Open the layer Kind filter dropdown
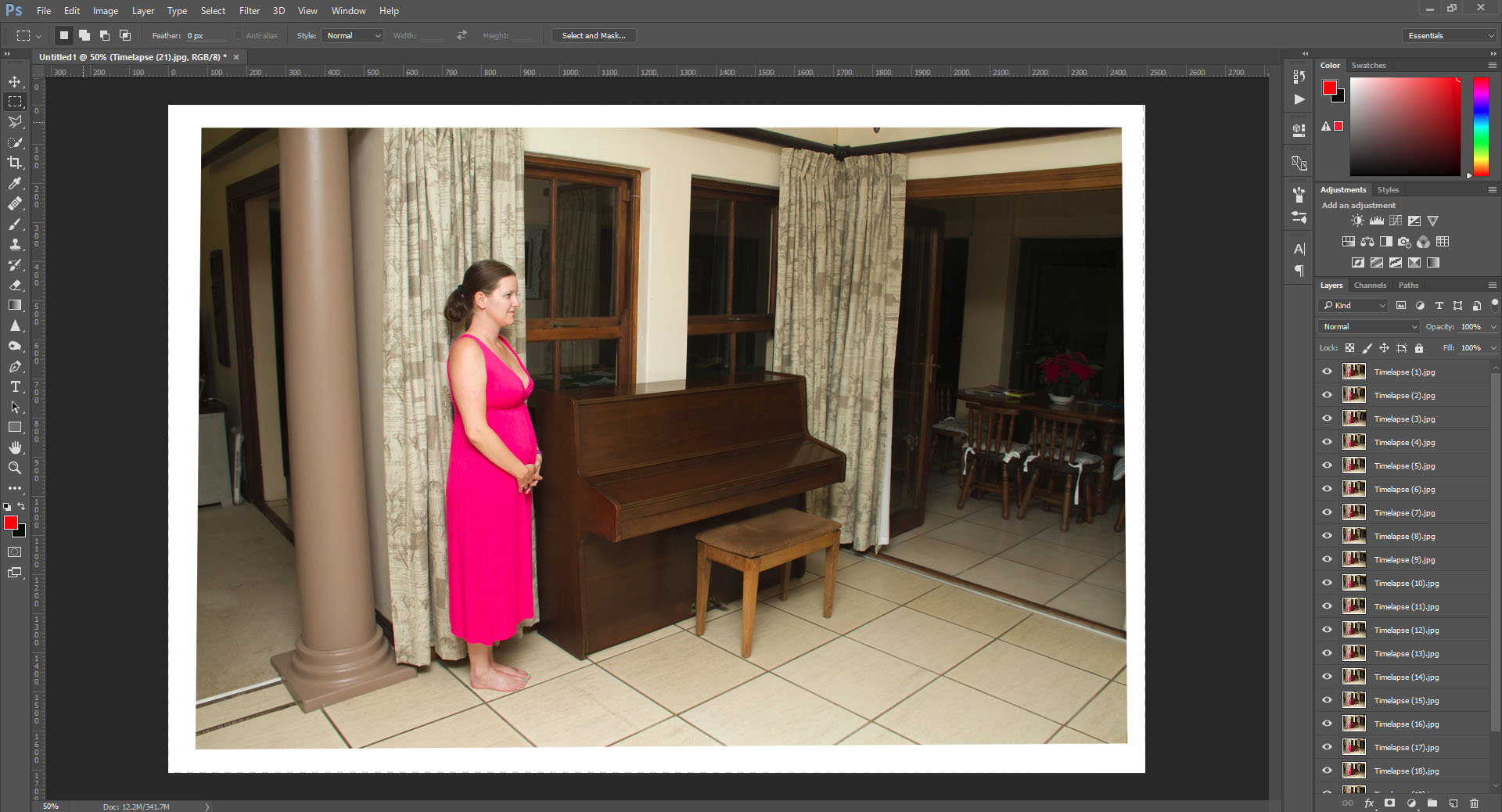The image size is (1502, 812). 1354,305
